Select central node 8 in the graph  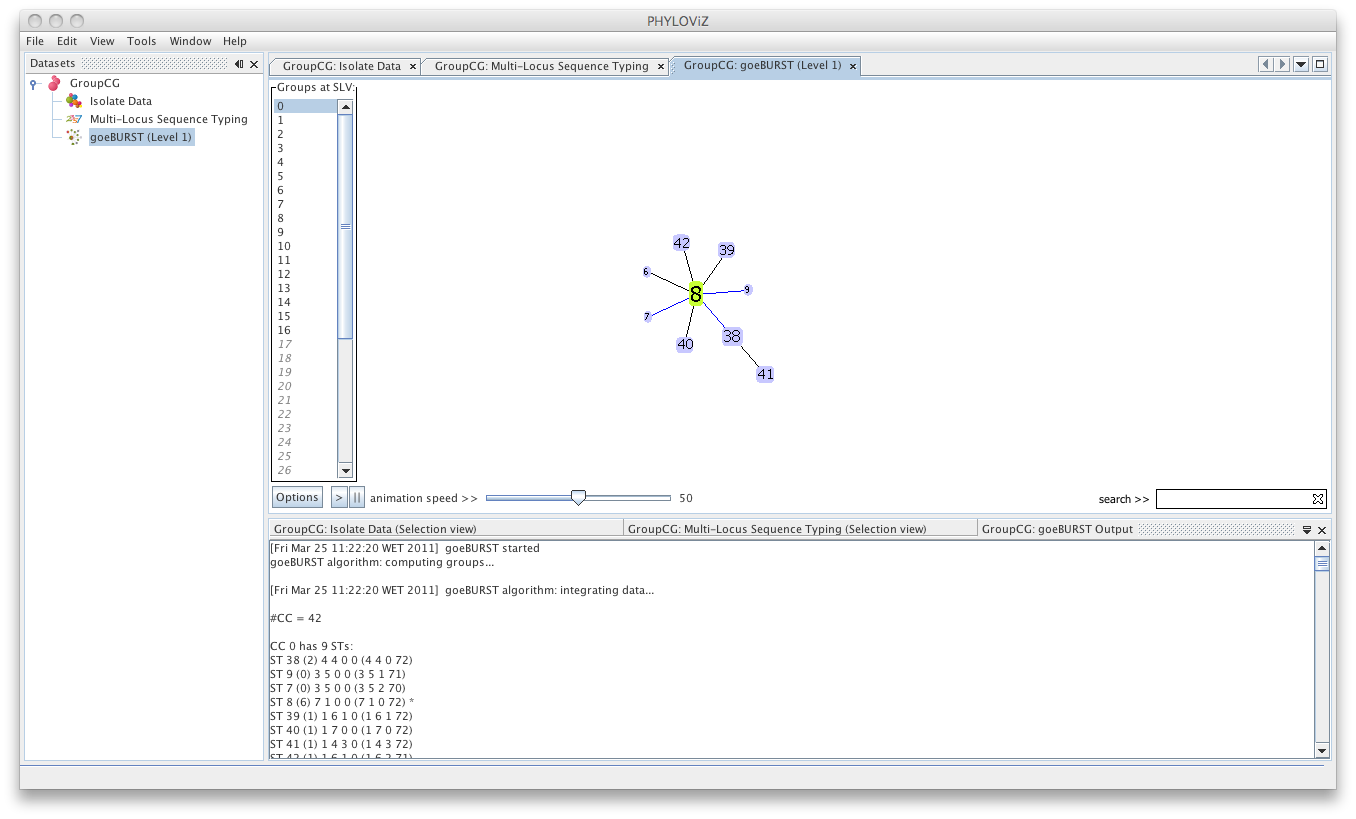point(696,293)
